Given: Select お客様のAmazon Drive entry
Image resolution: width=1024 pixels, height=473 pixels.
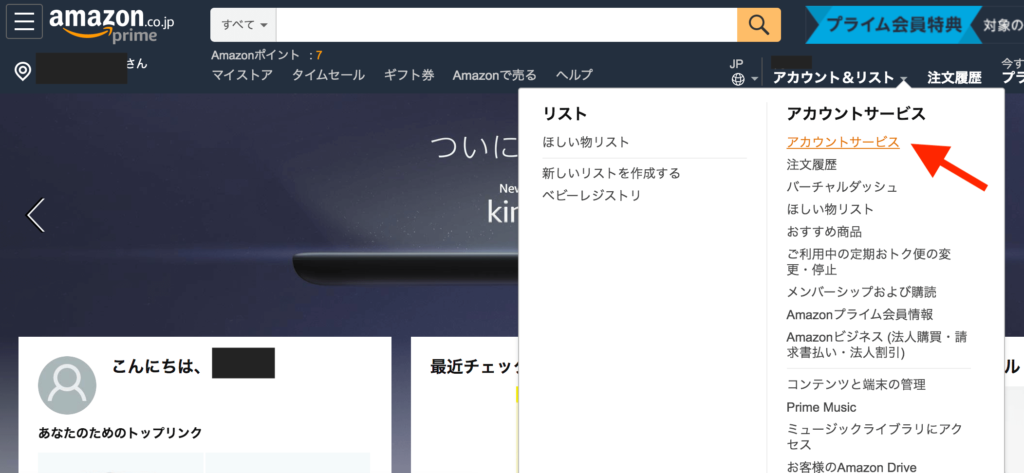Looking at the screenshot, I should (852, 466).
